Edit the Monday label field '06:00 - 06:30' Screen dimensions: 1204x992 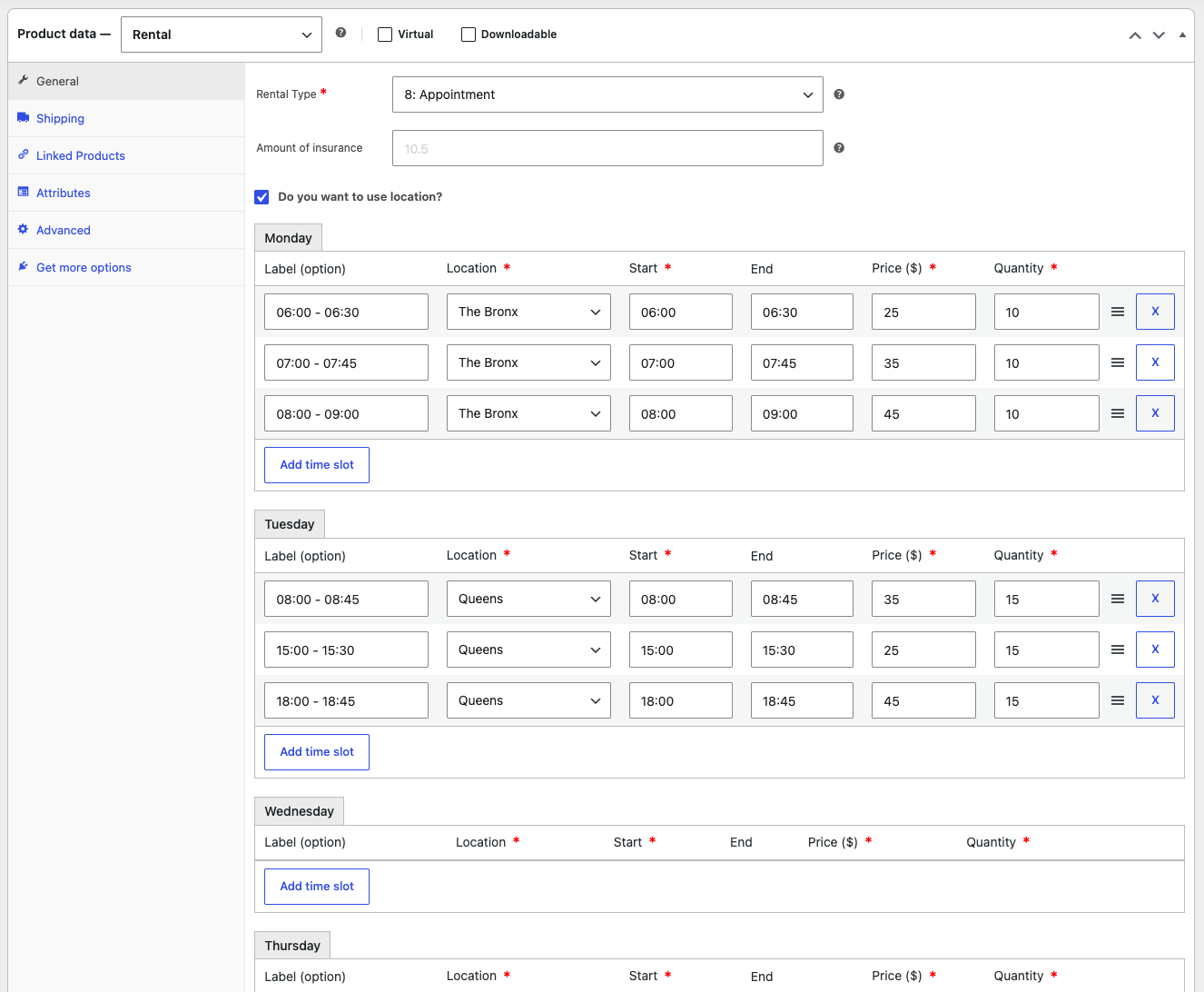(346, 312)
